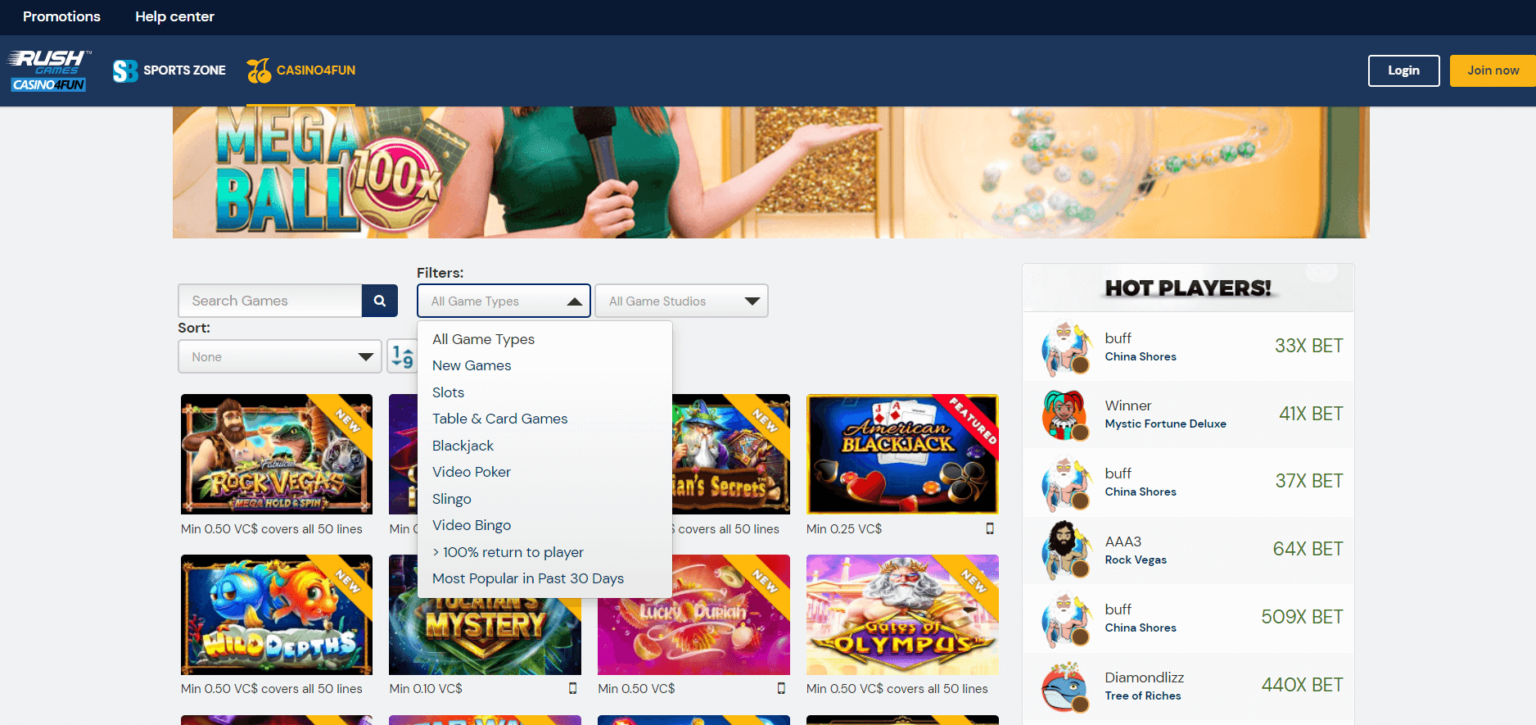The image size is (1536, 725).
Task: Click Rock Vegas in Hot Players list
Action: point(1136,560)
